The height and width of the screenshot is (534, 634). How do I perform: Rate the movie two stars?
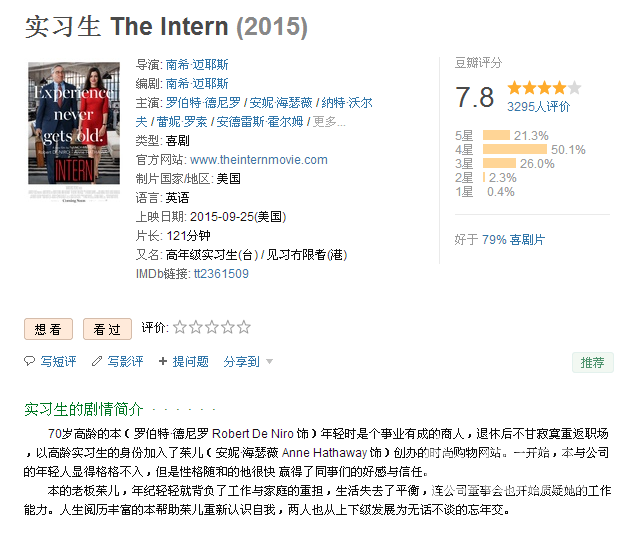196,327
